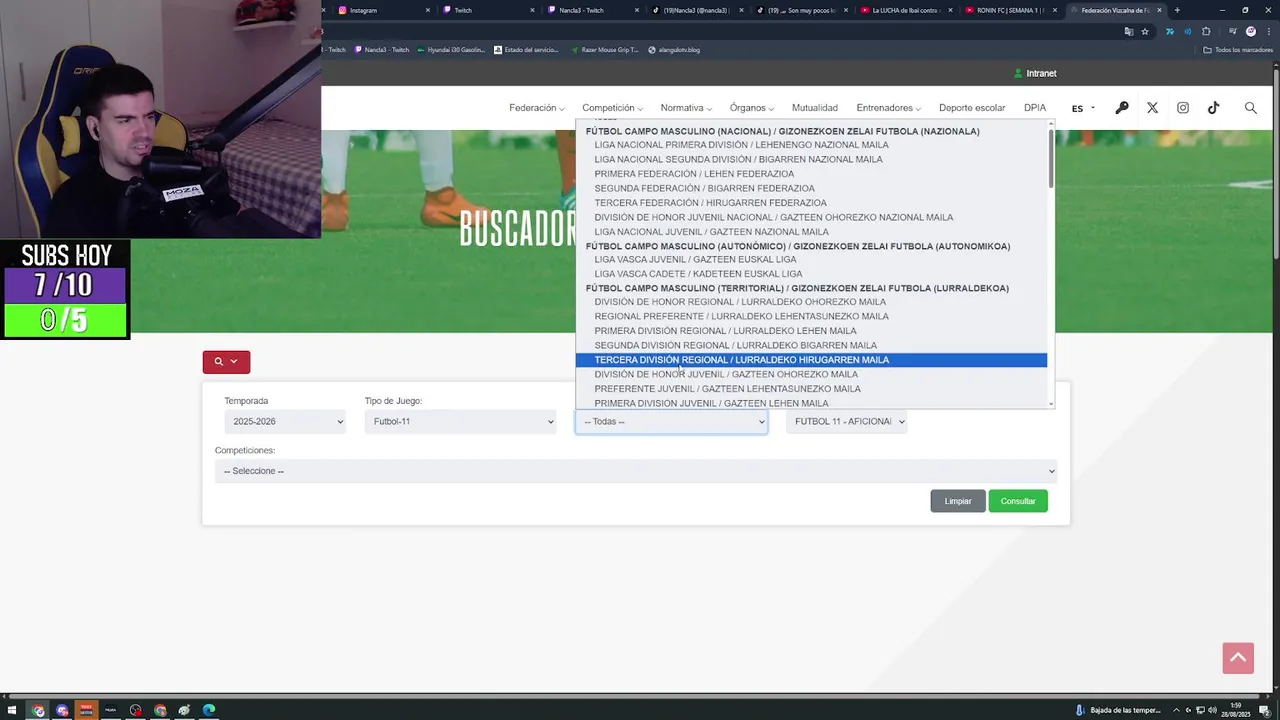
Task: Select PREFERENTE JUVENIL option
Action: click(811, 389)
